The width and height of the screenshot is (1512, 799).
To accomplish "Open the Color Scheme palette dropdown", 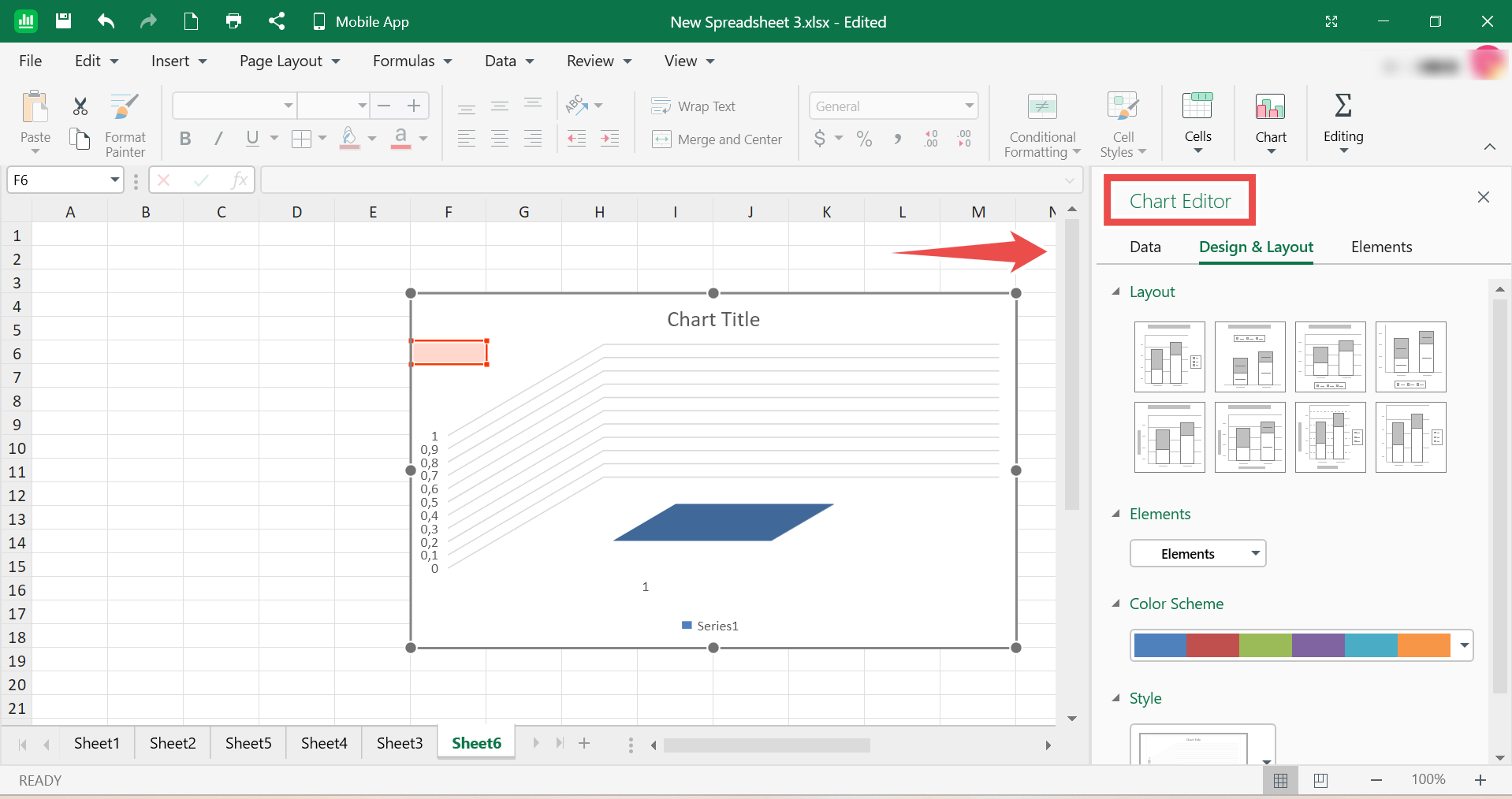I will pyautogui.click(x=1464, y=645).
